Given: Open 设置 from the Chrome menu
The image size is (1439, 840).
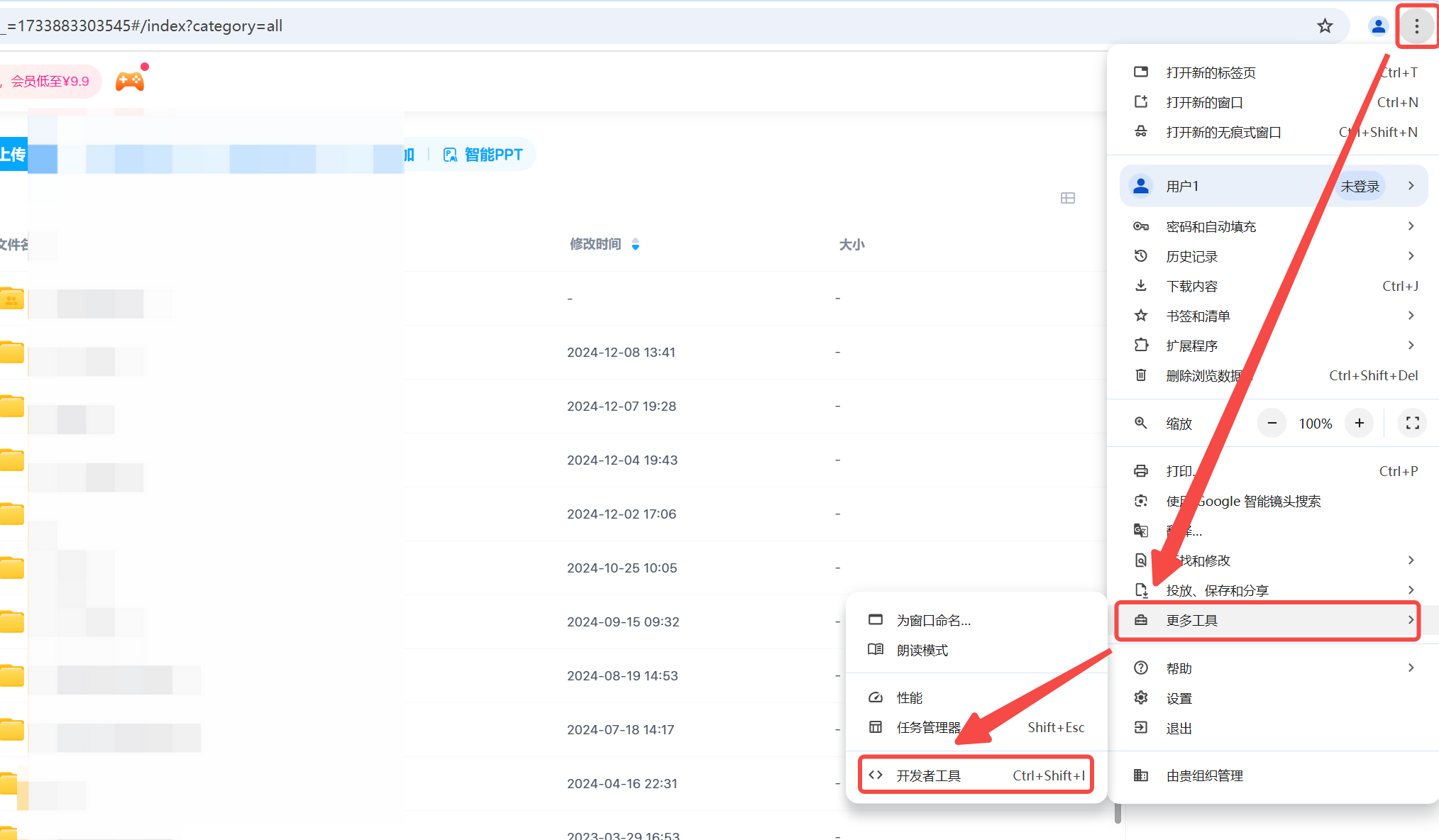Looking at the screenshot, I should click(1179, 699).
